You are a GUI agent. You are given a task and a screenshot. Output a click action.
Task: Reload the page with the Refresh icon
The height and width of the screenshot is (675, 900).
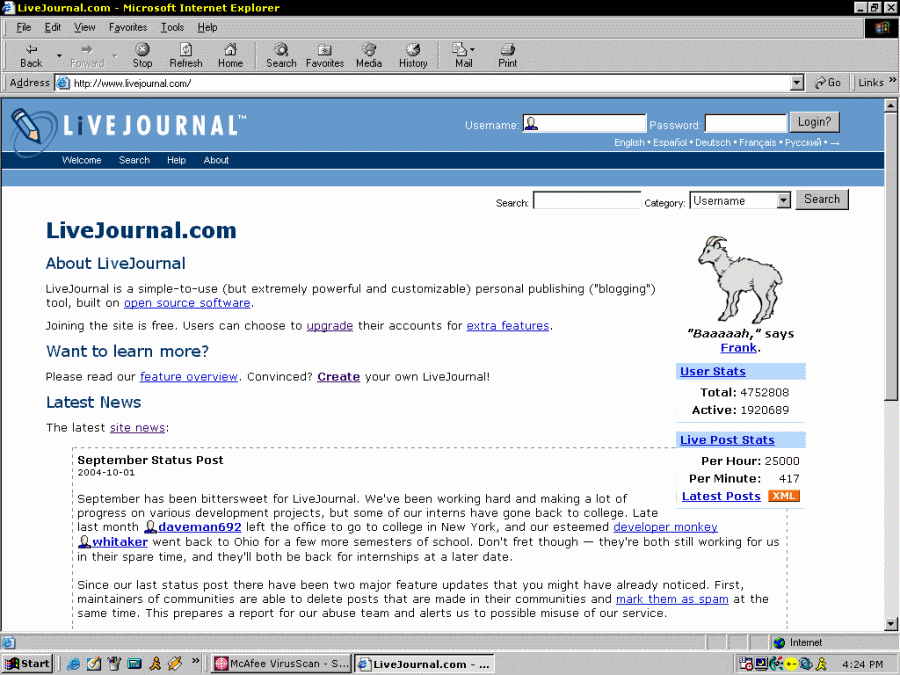click(186, 56)
